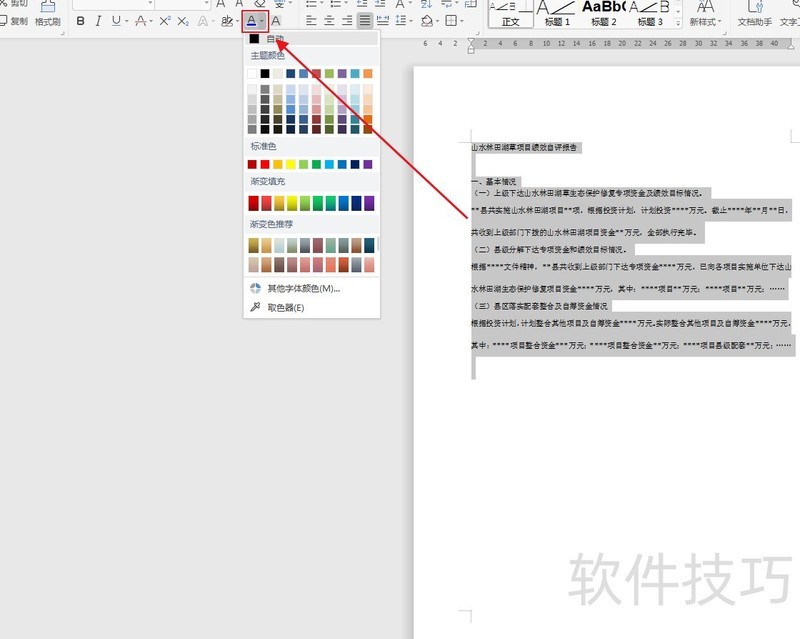The height and width of the screenshot is (639, 800).
Task: Choose 取色器(E) menu entry
Action: pos(311,307)
